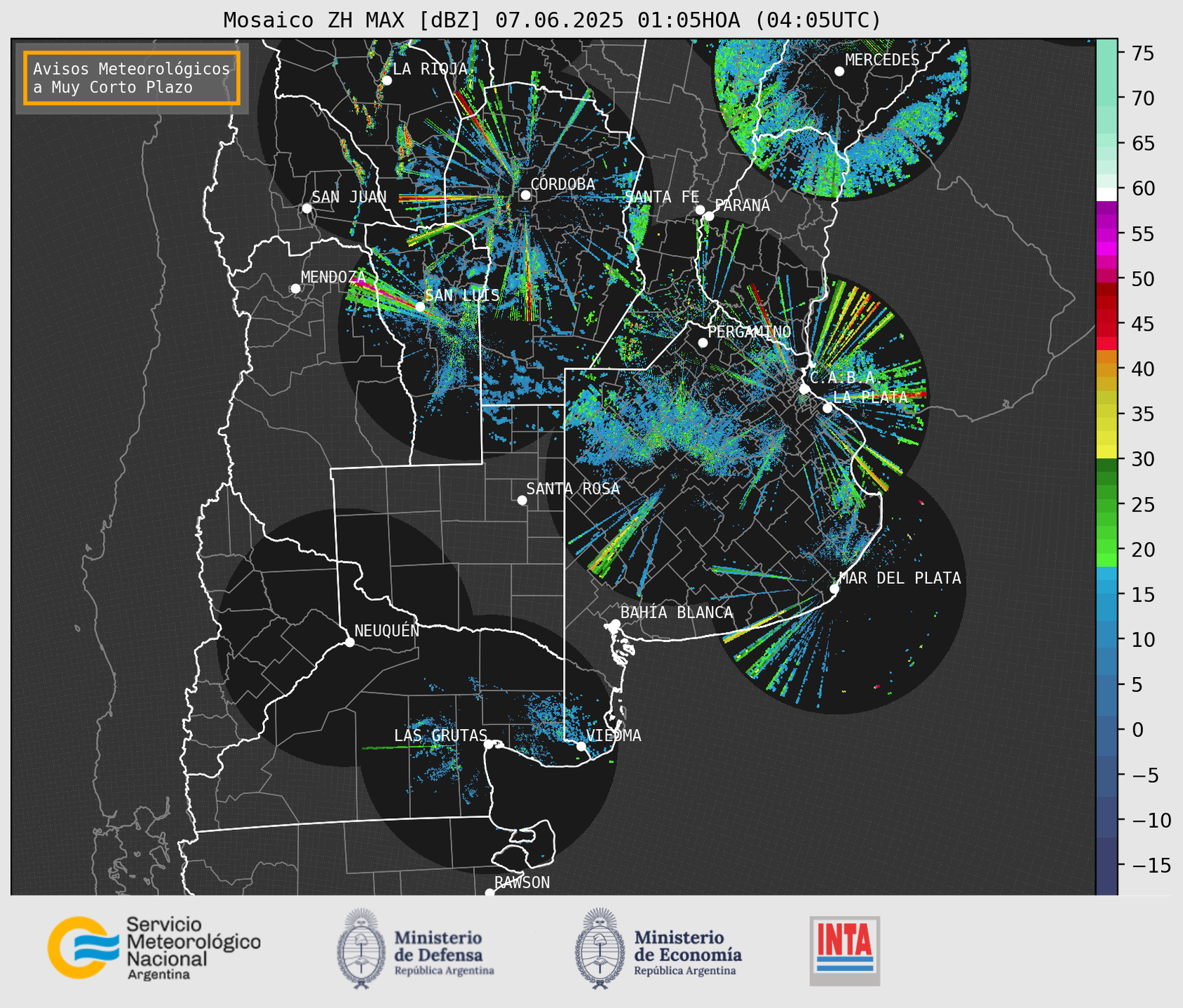Click the green 25 dBZ color on scale
This screenshot has width=1183, height=1008.
coord(1106,504)
